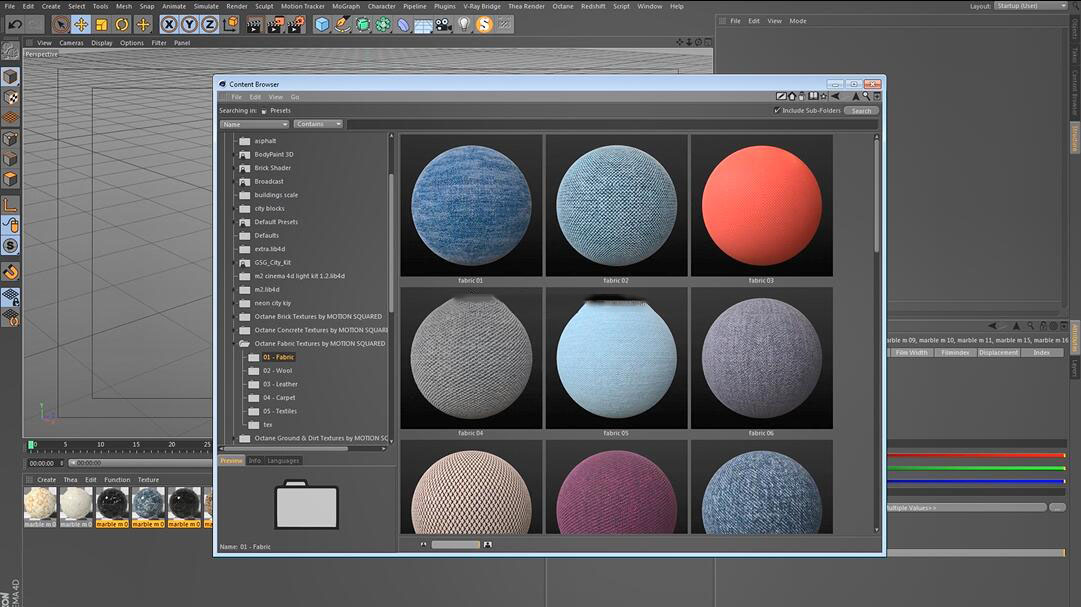Add a Camera object

pyautogui.click(x=444, y=26)
